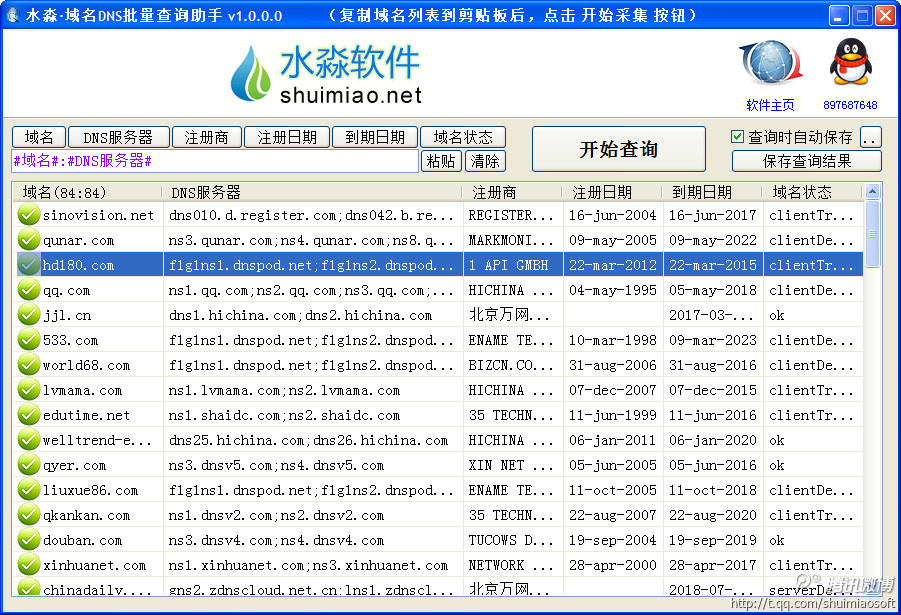Click expiry date 11-jun-2016
This screenshot has height=615, width=901.
pos(713,415)
